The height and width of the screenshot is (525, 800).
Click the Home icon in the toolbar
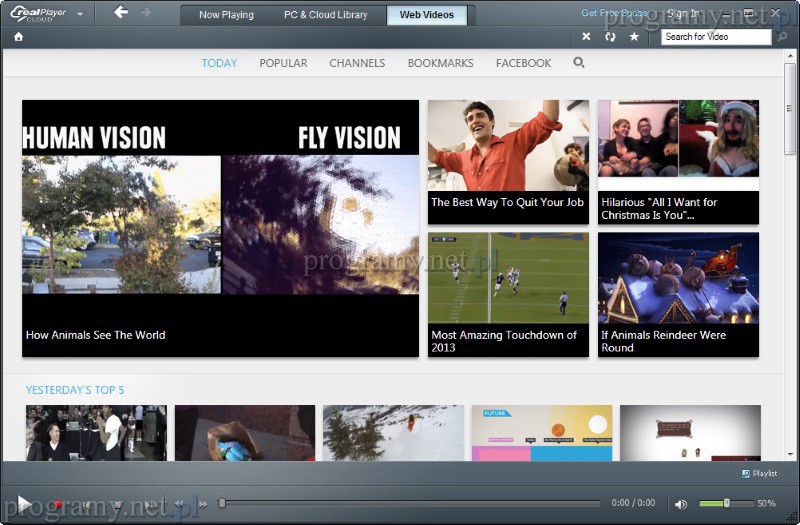(x=18, y=37)
